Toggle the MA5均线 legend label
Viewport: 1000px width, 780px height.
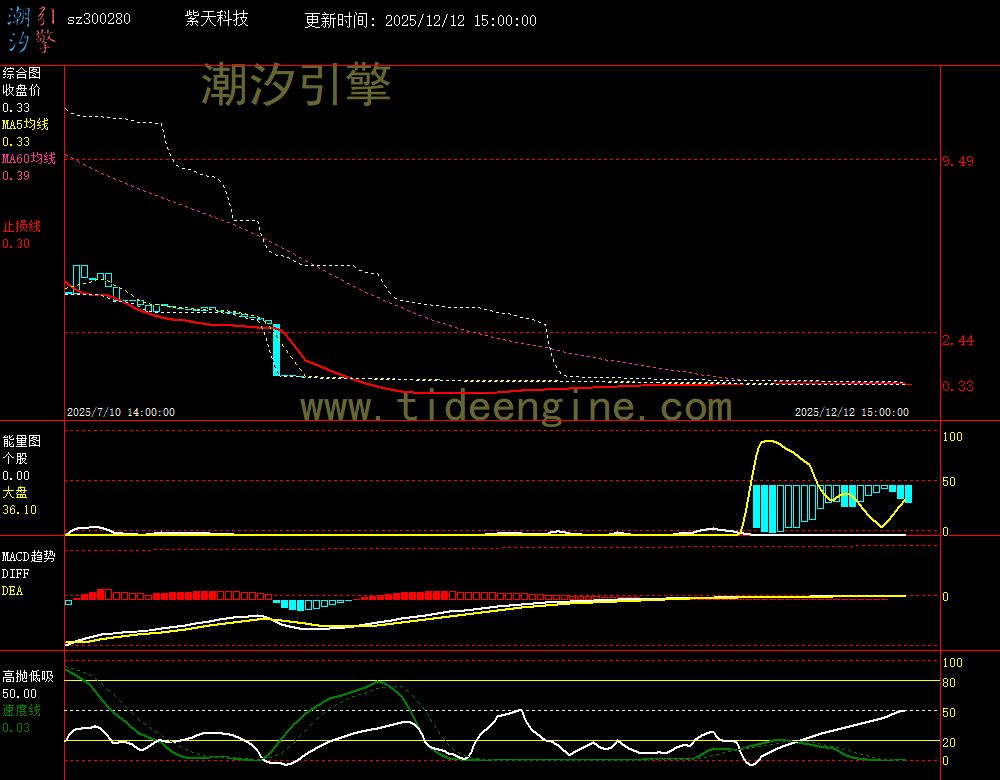tap(25, 124)
